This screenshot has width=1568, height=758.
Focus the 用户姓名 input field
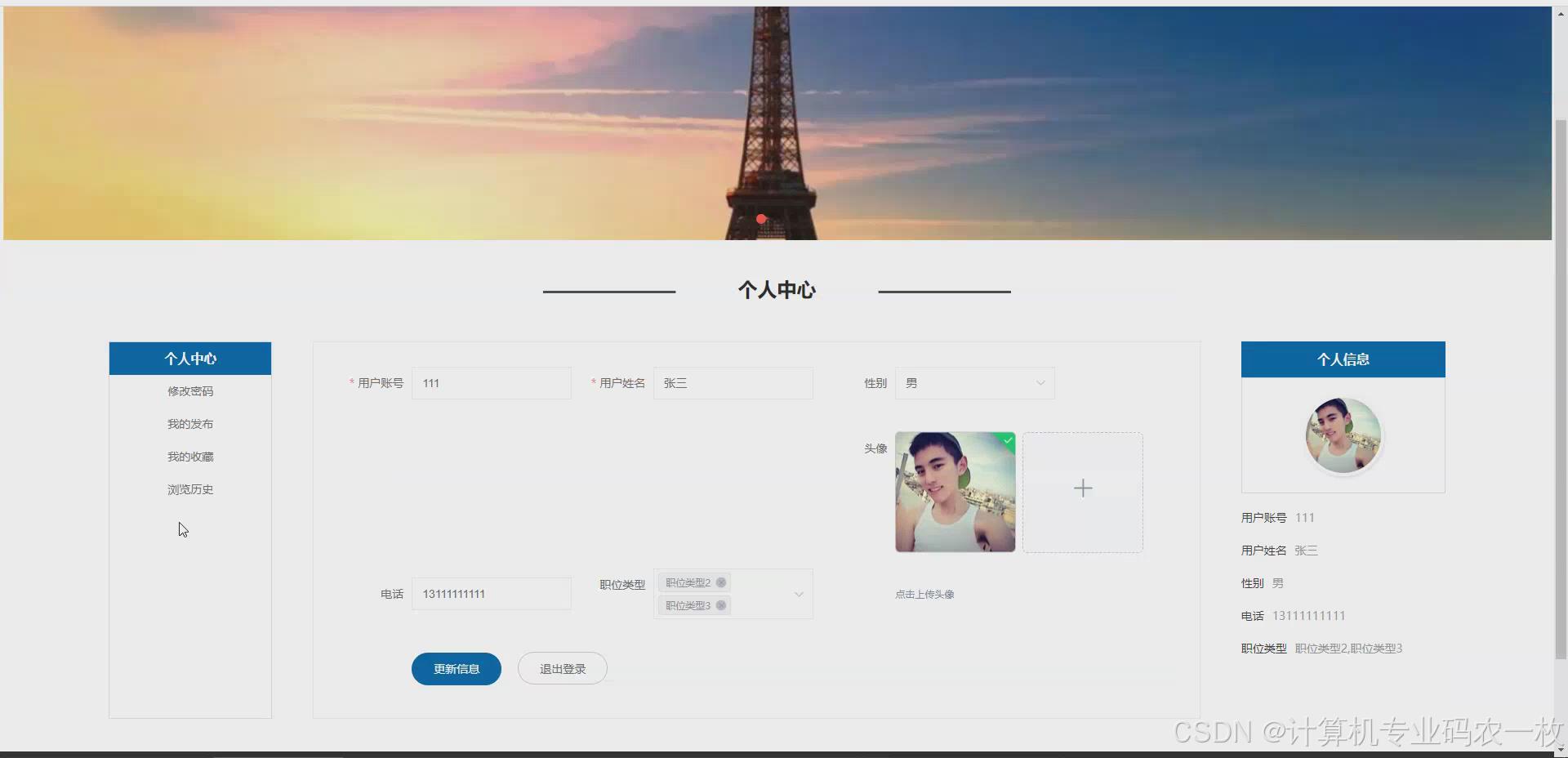(733, 383)
